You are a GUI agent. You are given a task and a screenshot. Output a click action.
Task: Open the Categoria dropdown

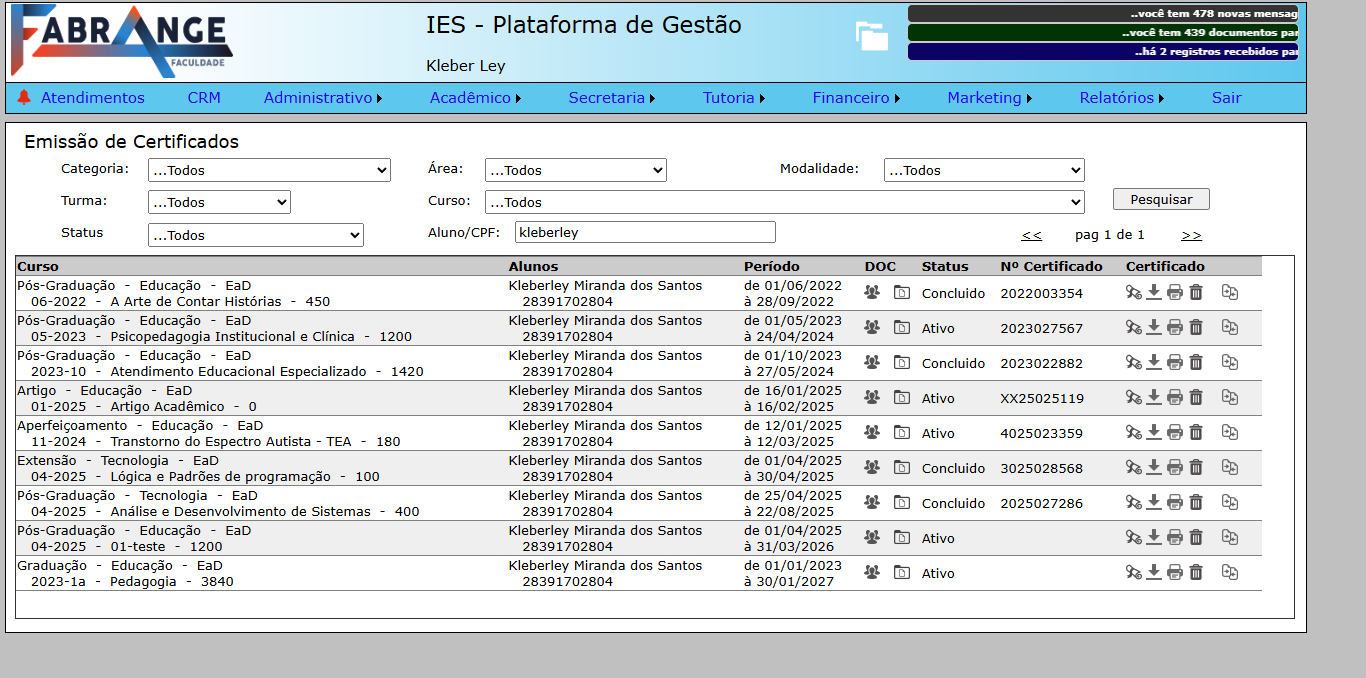(x=269, y=170)
